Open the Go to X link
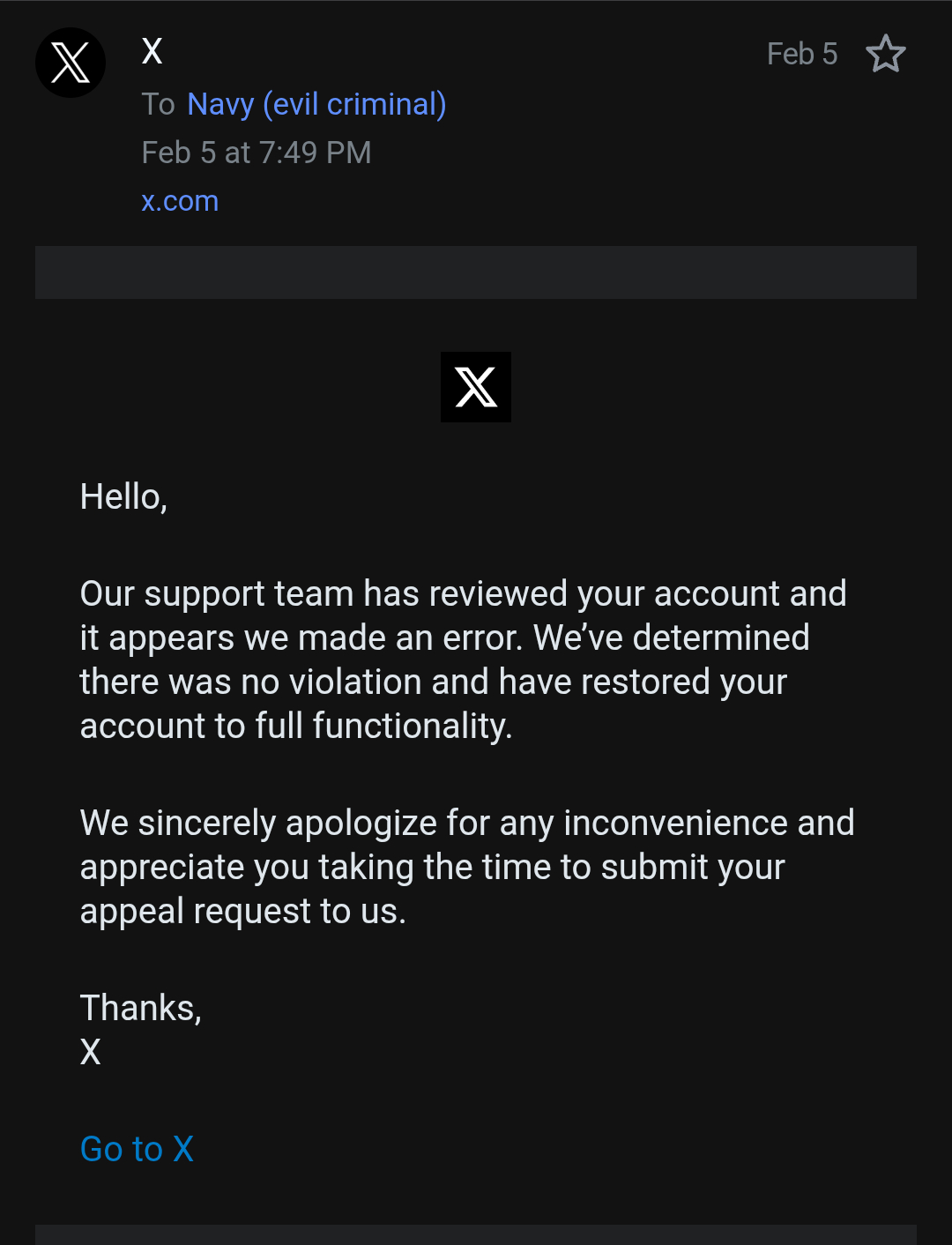This screenshot has height=1245, width=952. tap(137, 1149)
